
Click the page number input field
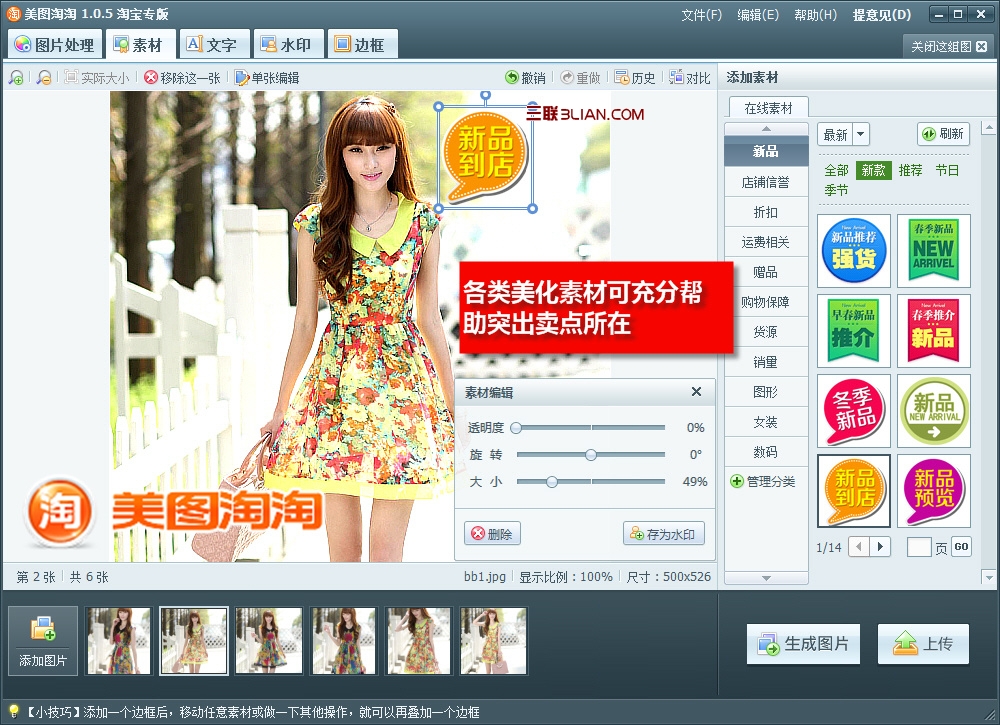[919, 547]
